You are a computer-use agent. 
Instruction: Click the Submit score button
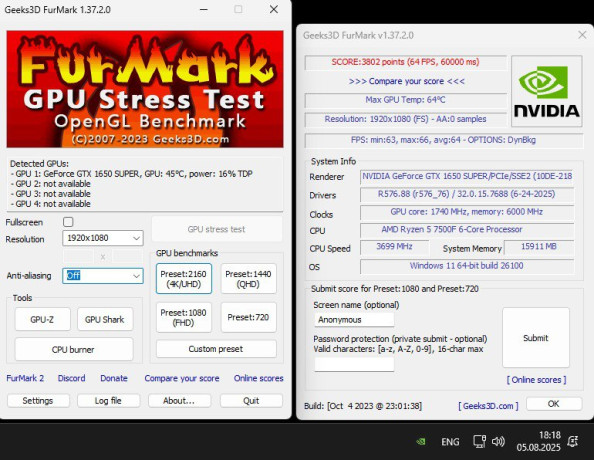click(x=536, y=338)
